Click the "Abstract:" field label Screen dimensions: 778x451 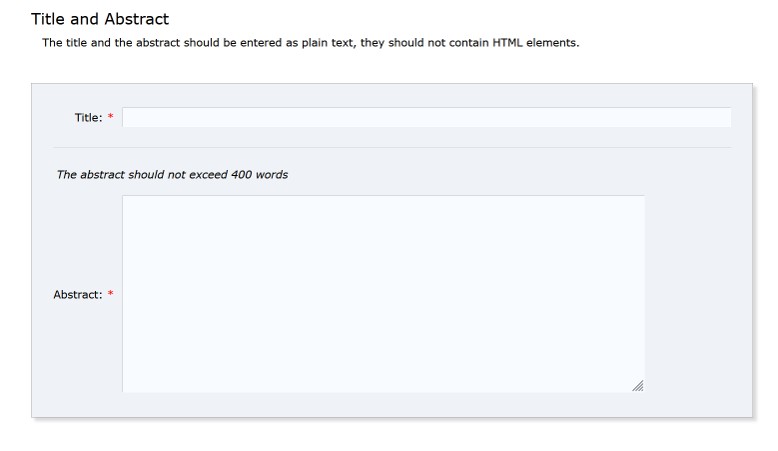(x=78, y=295)
